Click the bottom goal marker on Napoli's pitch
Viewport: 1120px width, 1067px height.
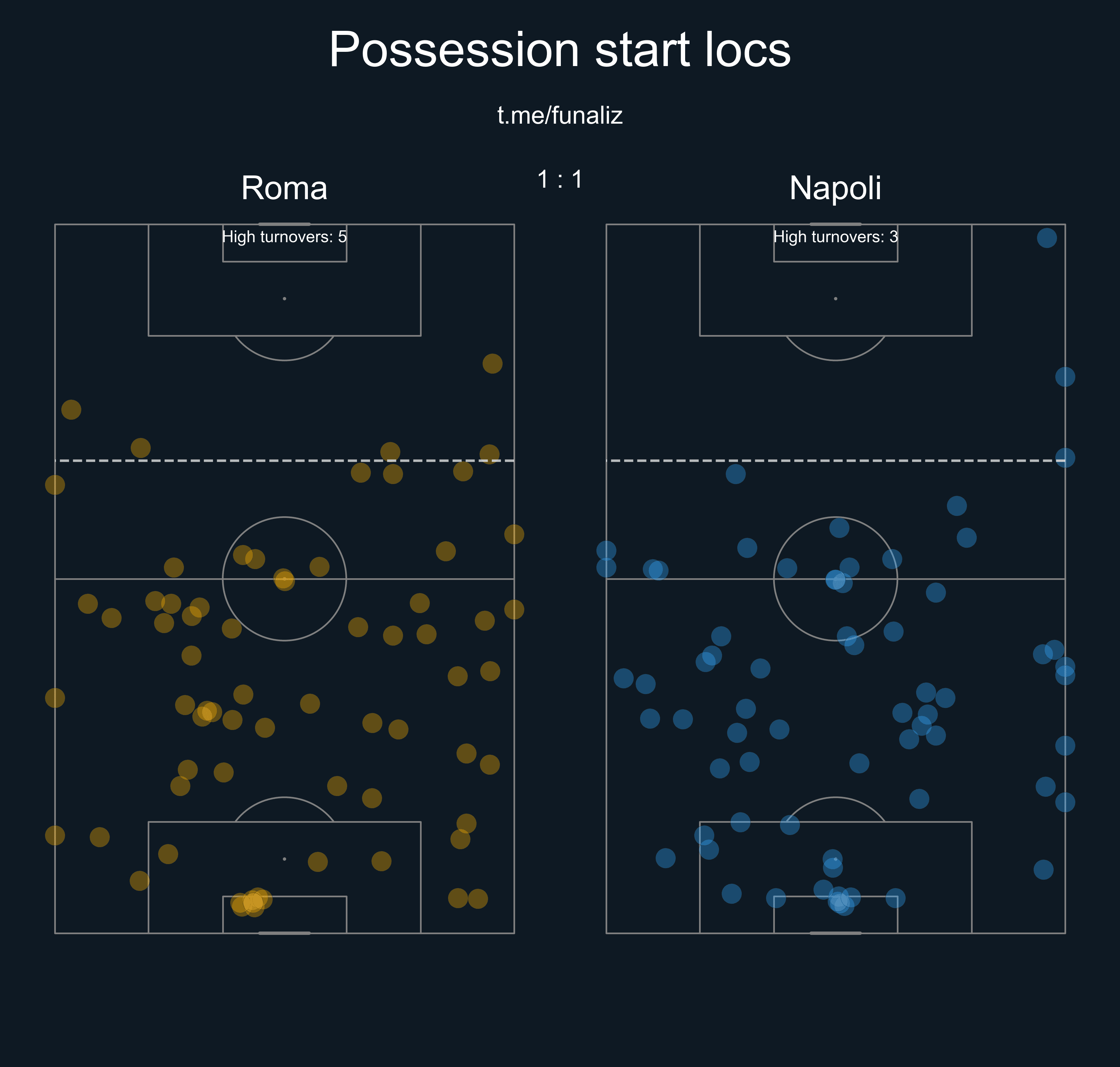(x=835, y=933)
